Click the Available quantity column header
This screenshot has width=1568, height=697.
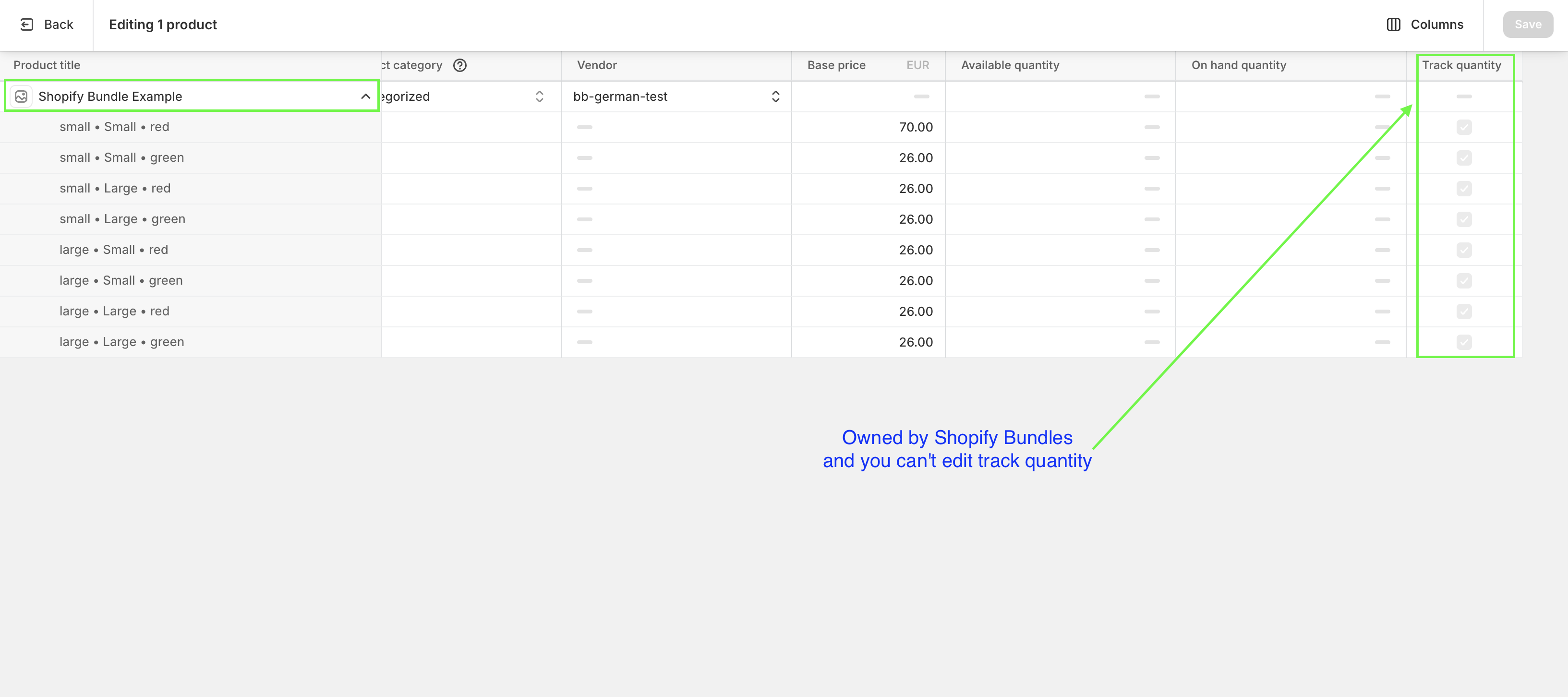pyautogui.click(x=1010, y=65)
